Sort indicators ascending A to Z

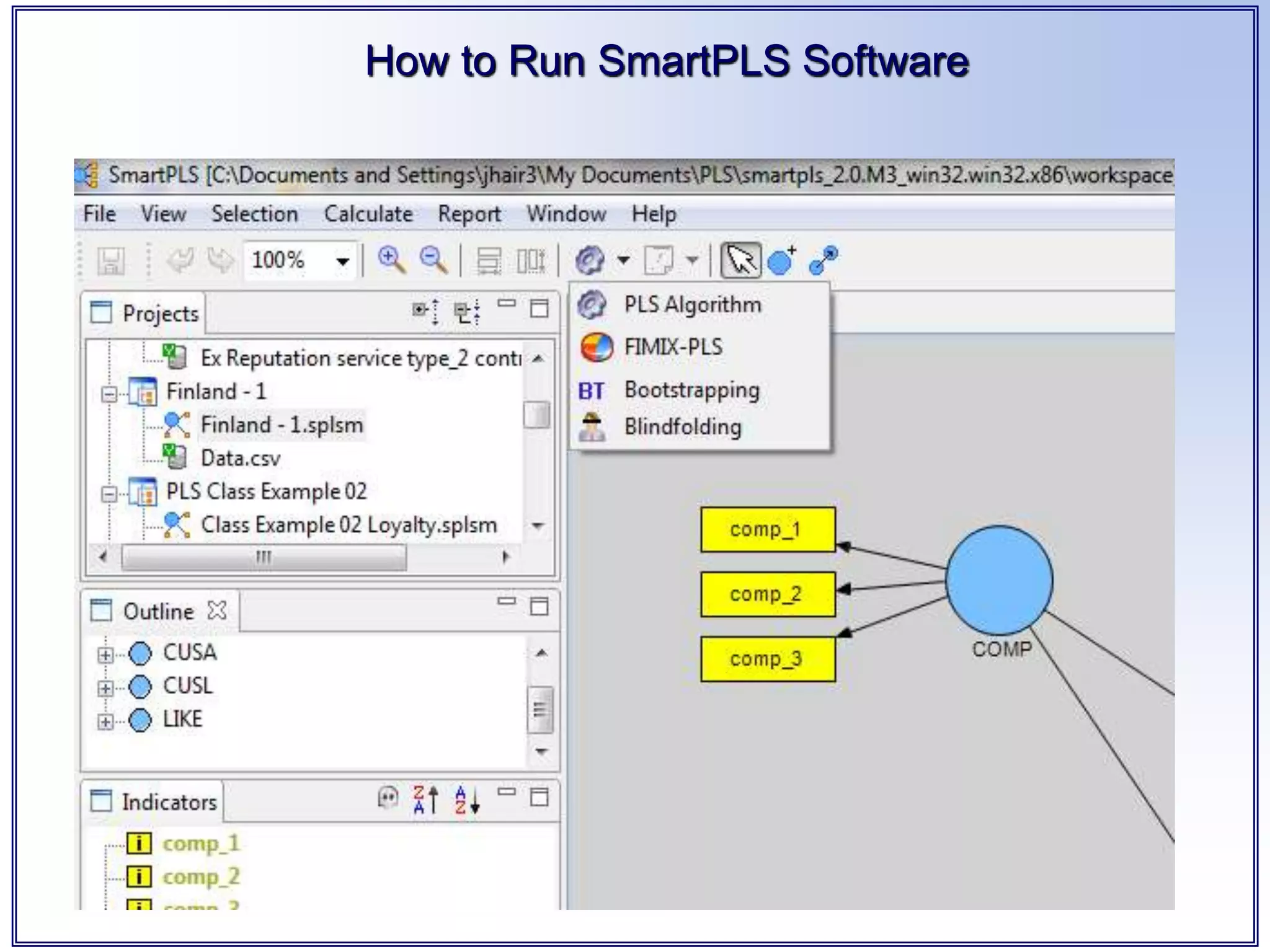pyautogui.click(x=466, y=800)
